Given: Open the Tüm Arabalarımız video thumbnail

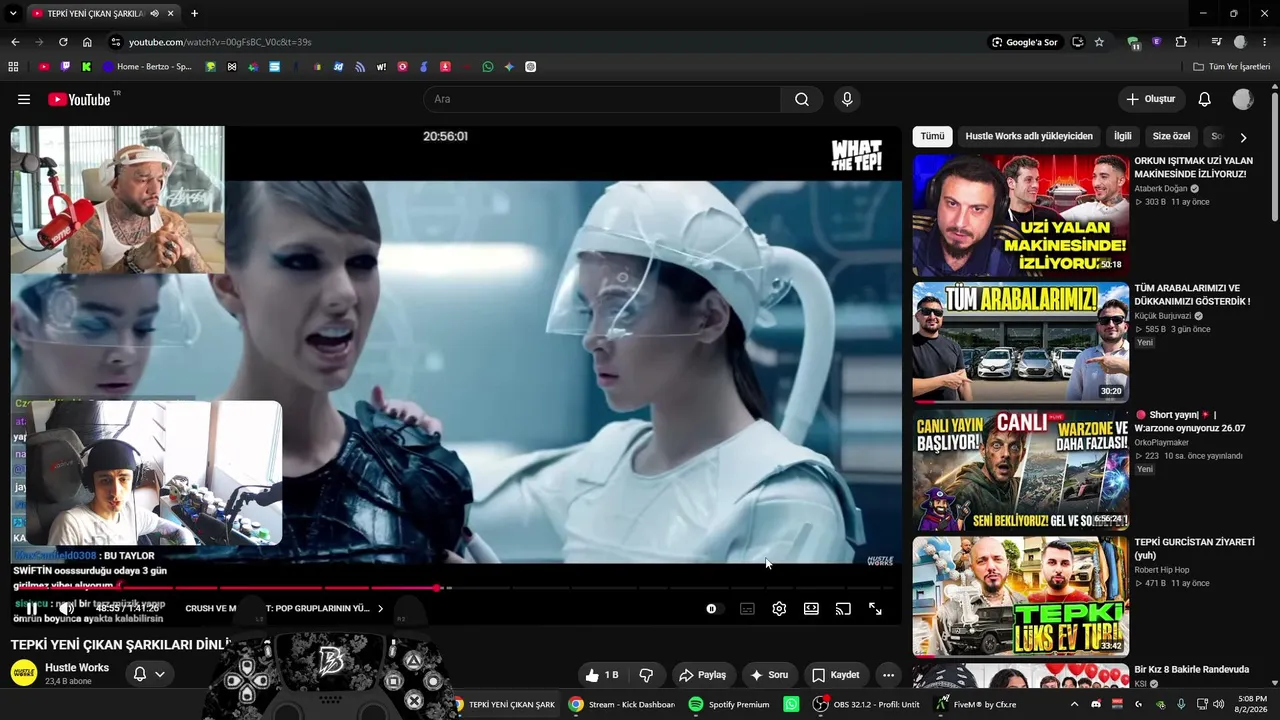Looking at the screenshot, I should pos(1020,342).
